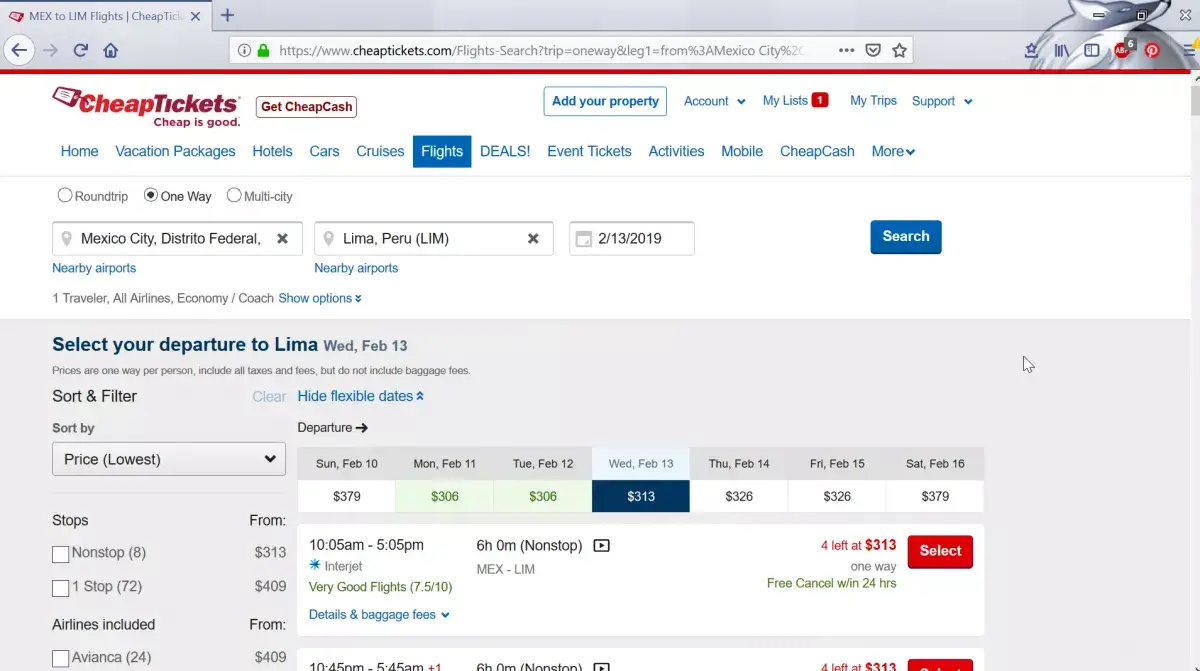This screenshot has width=1200, height=671.
Task: Check the Avianca (24) airline filter
Action: pos(61,659)
